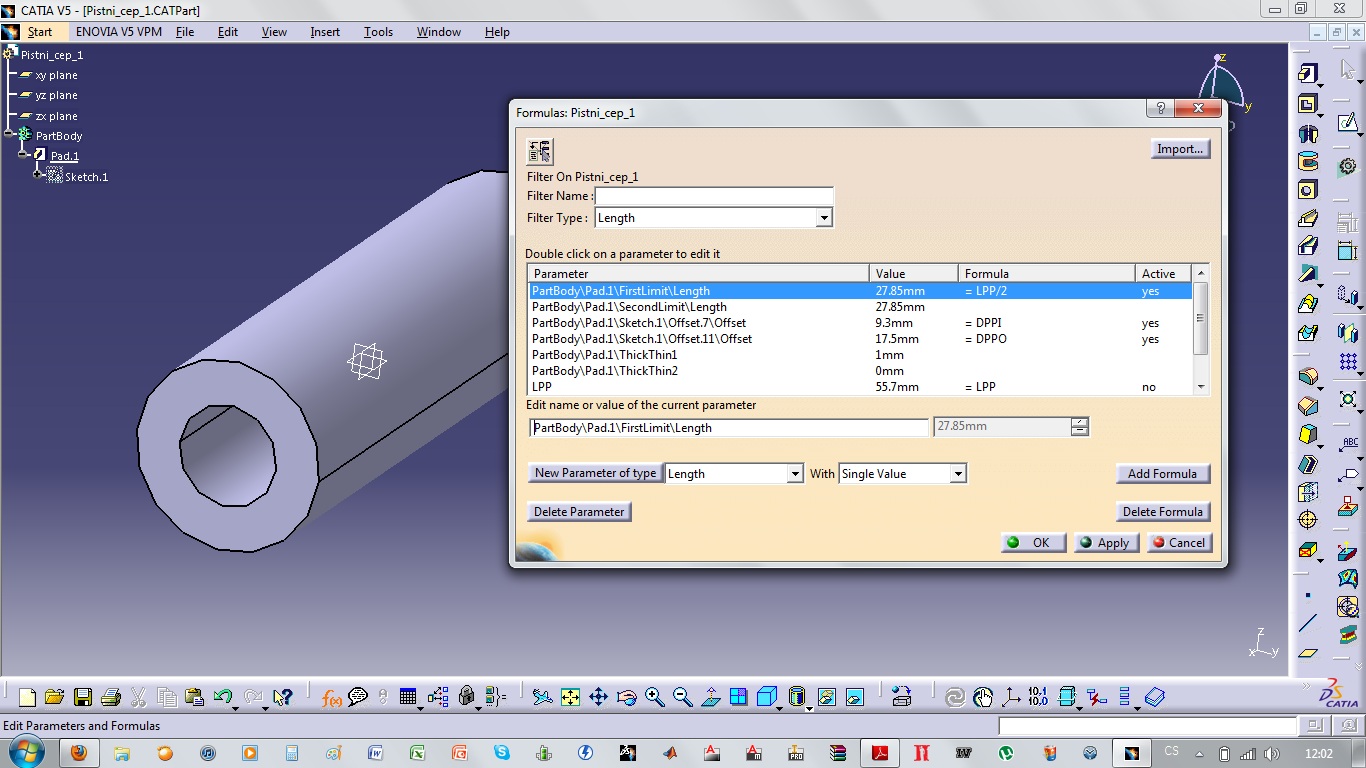Click the Normal View icon

tap(711, 697)
